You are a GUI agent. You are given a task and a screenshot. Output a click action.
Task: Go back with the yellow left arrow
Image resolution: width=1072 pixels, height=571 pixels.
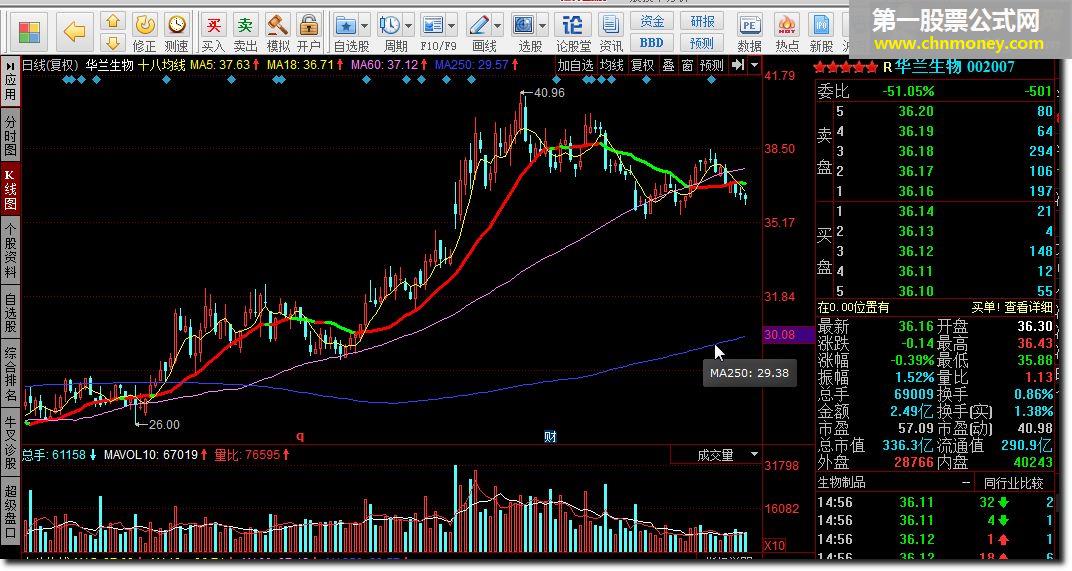pos(74,31)
